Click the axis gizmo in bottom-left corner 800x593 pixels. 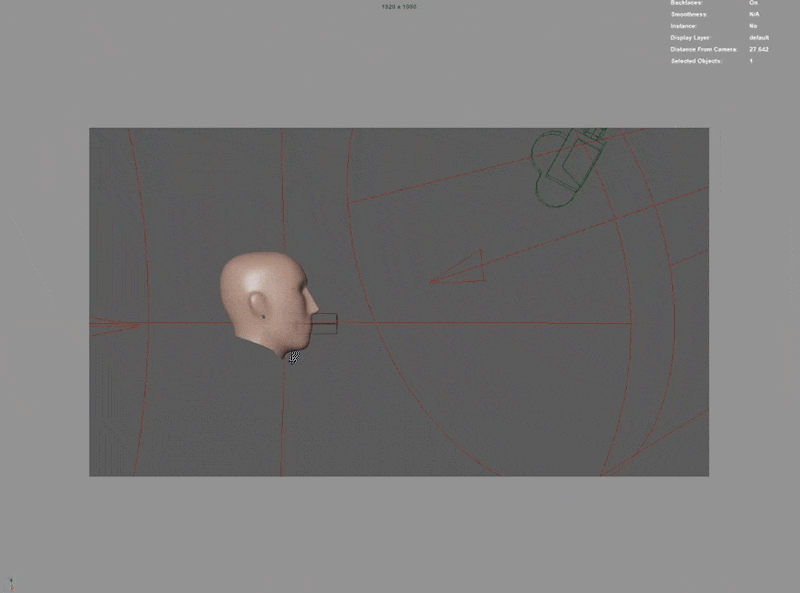[11, 582]
